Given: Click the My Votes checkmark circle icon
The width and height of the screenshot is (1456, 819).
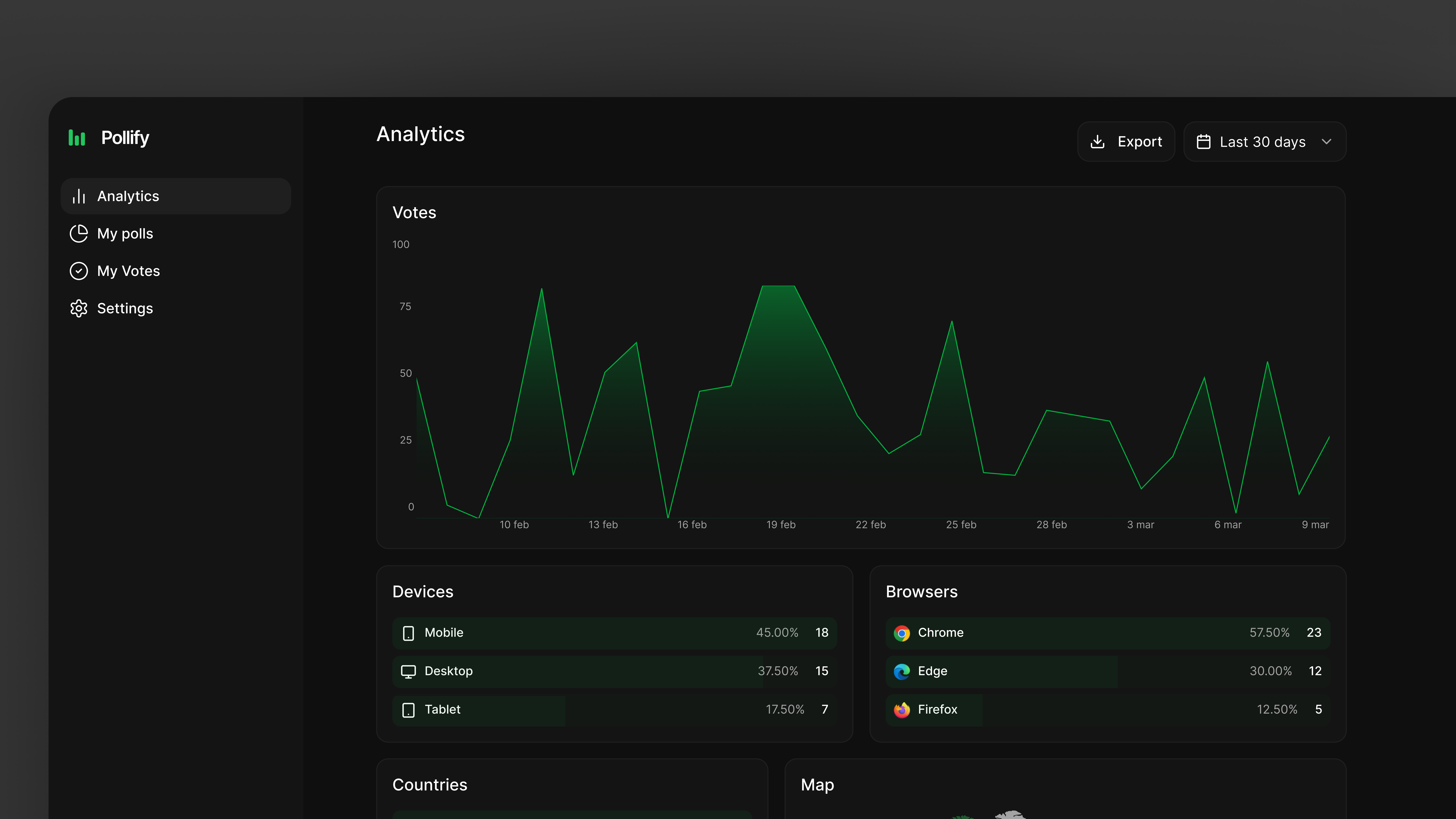Looking at the screenshot, I should click(78, 271).
